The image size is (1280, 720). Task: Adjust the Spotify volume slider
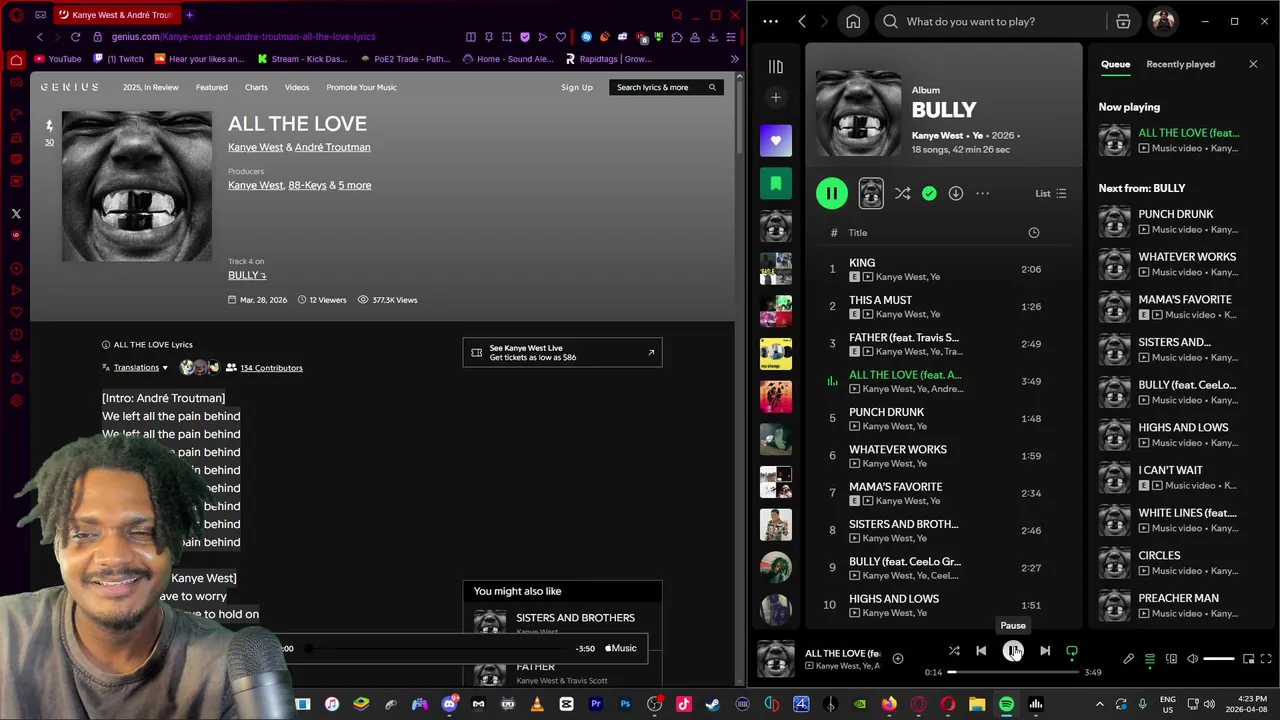tap(1218, 659)
